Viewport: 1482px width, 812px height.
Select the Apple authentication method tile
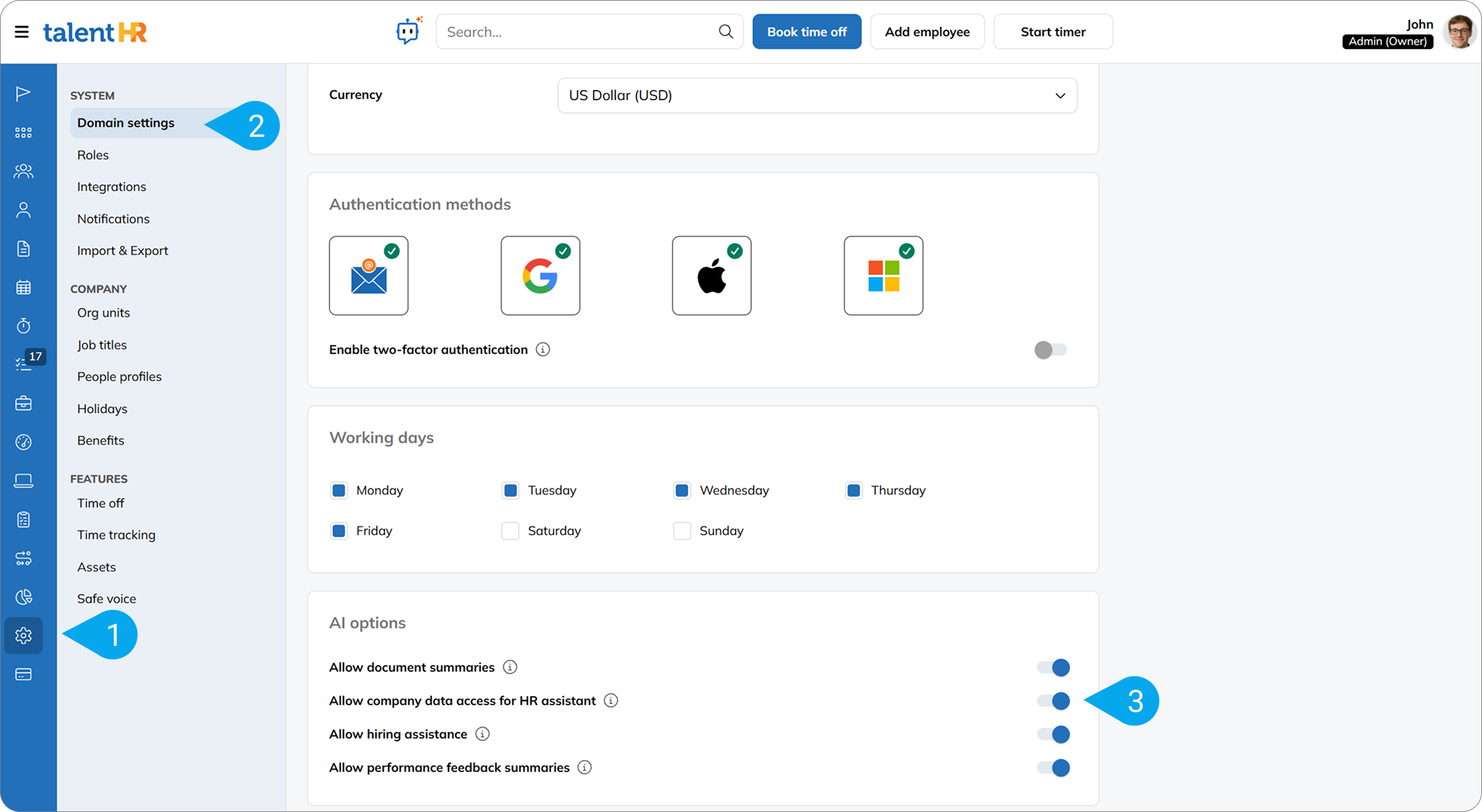point(712,275)
